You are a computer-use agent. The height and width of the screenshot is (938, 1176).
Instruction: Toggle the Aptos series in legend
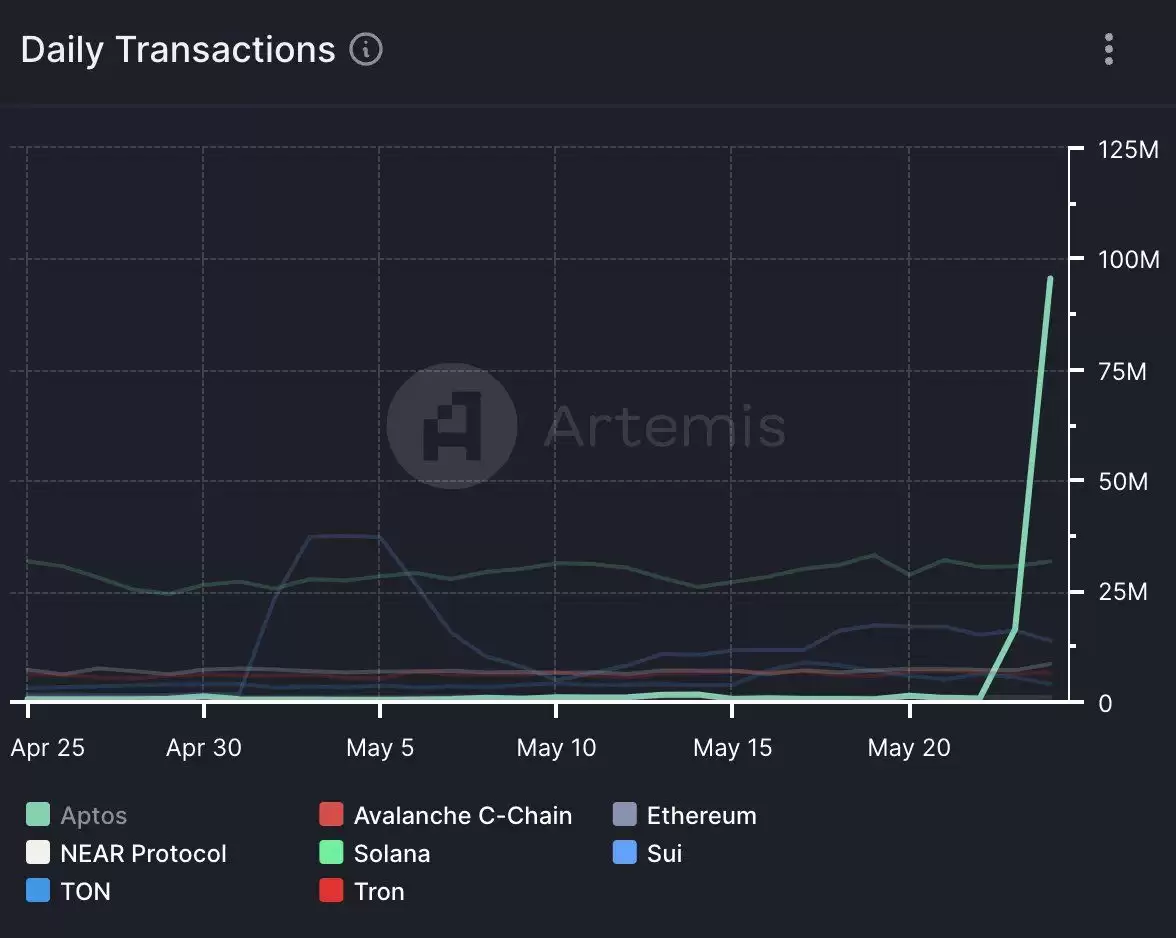click(x=94, y=816)
